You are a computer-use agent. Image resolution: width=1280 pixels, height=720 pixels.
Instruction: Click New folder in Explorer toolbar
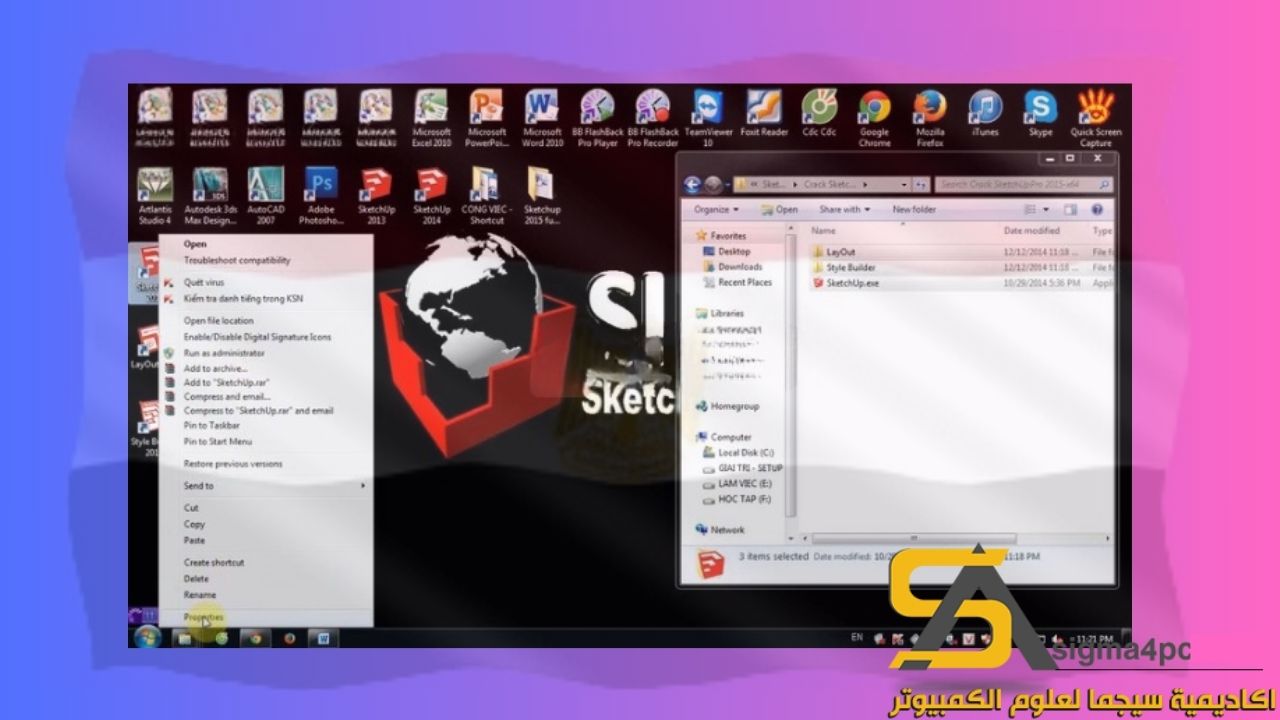point(914,210)
